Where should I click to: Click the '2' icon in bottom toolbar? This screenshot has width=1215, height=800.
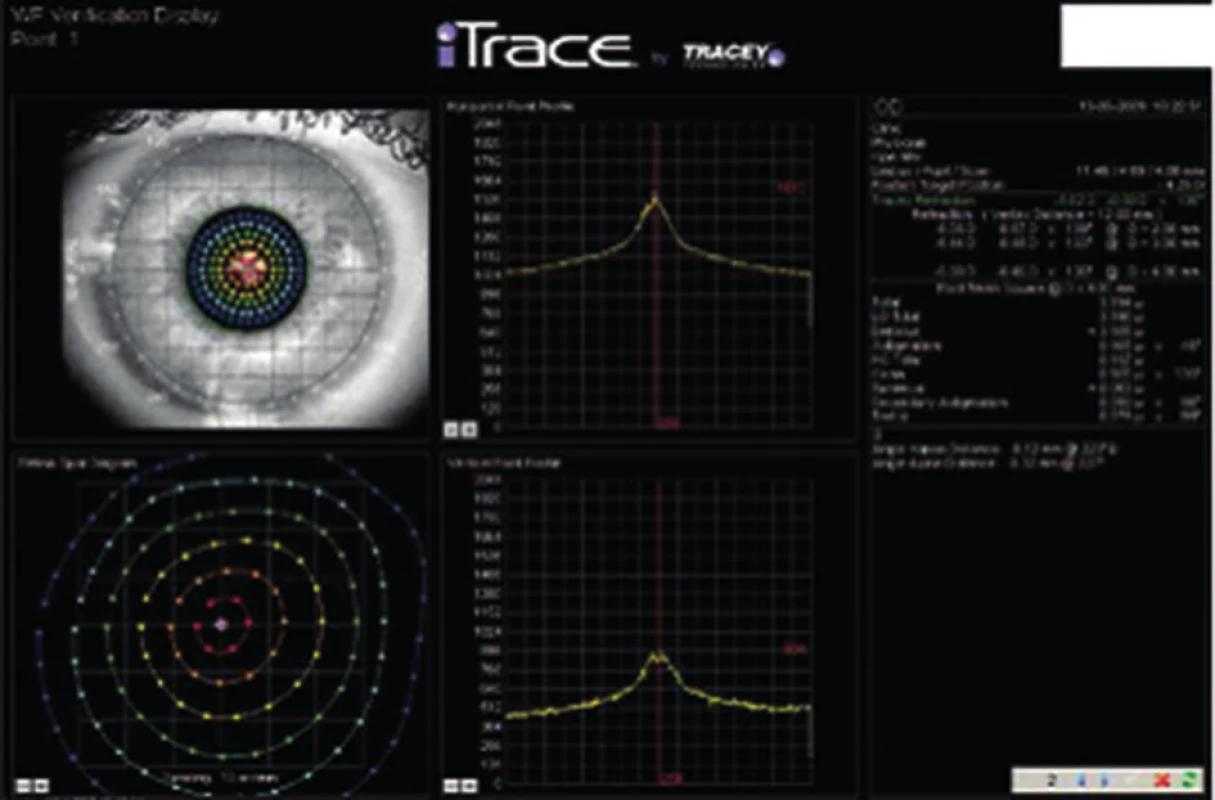(1052, 780)
